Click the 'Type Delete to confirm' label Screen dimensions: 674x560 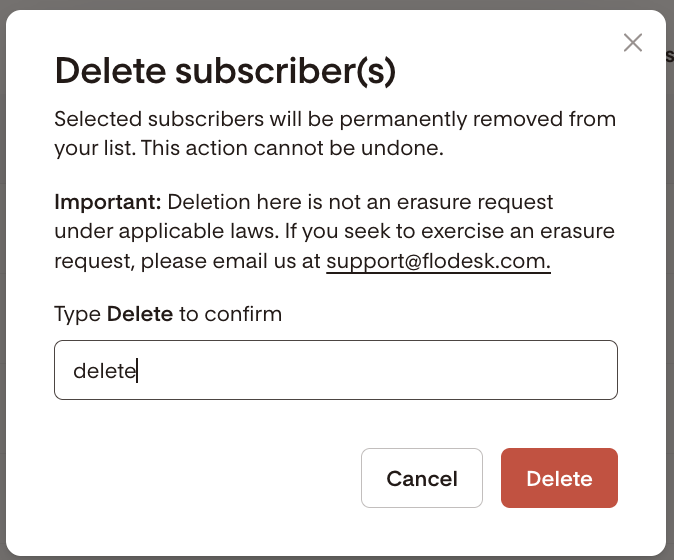pos(168,314)
